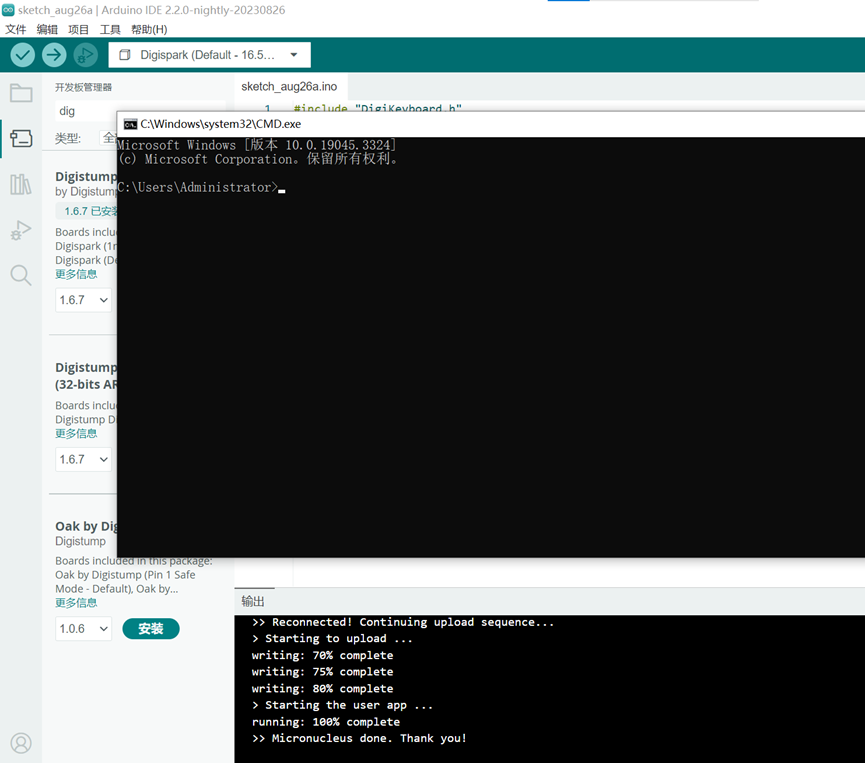Click the CMD.exe window title bar
The width and height of the screenshot is (865, 763).
[x=491, y=124]
